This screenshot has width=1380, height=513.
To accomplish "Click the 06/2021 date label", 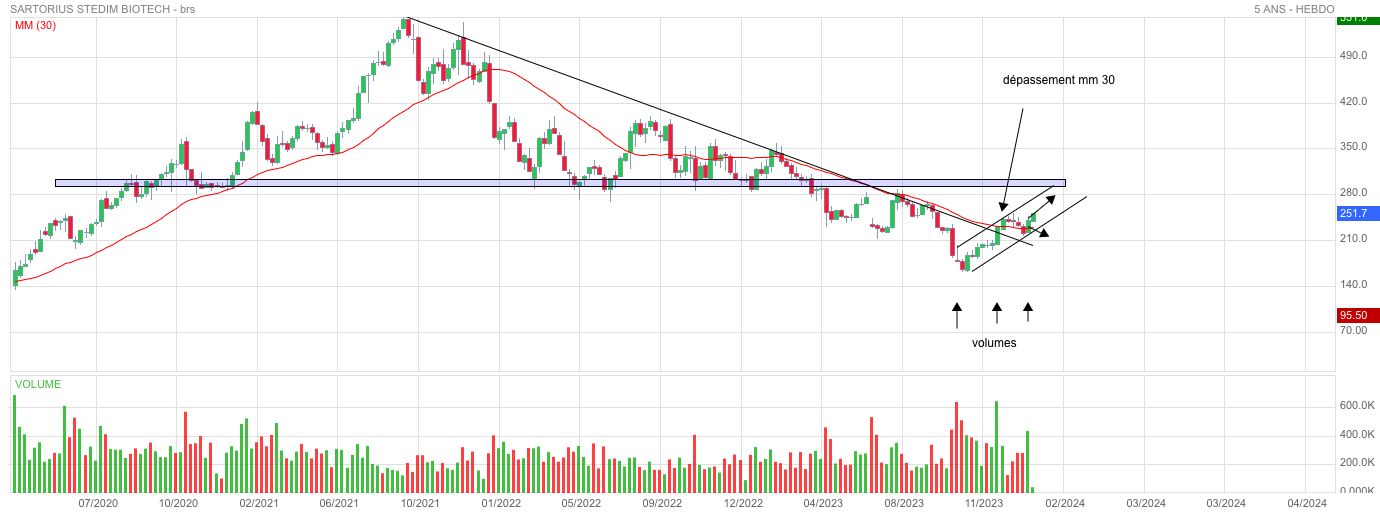I will (x=340, y=503).
